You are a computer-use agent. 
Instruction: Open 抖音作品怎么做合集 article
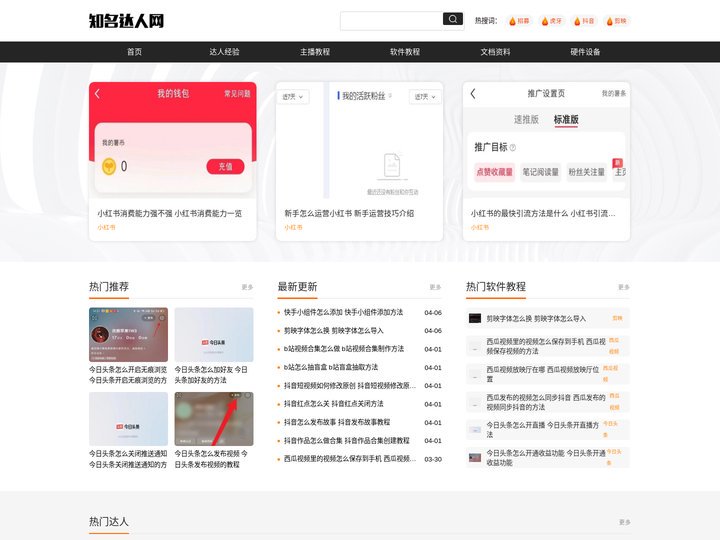(346, 440)
